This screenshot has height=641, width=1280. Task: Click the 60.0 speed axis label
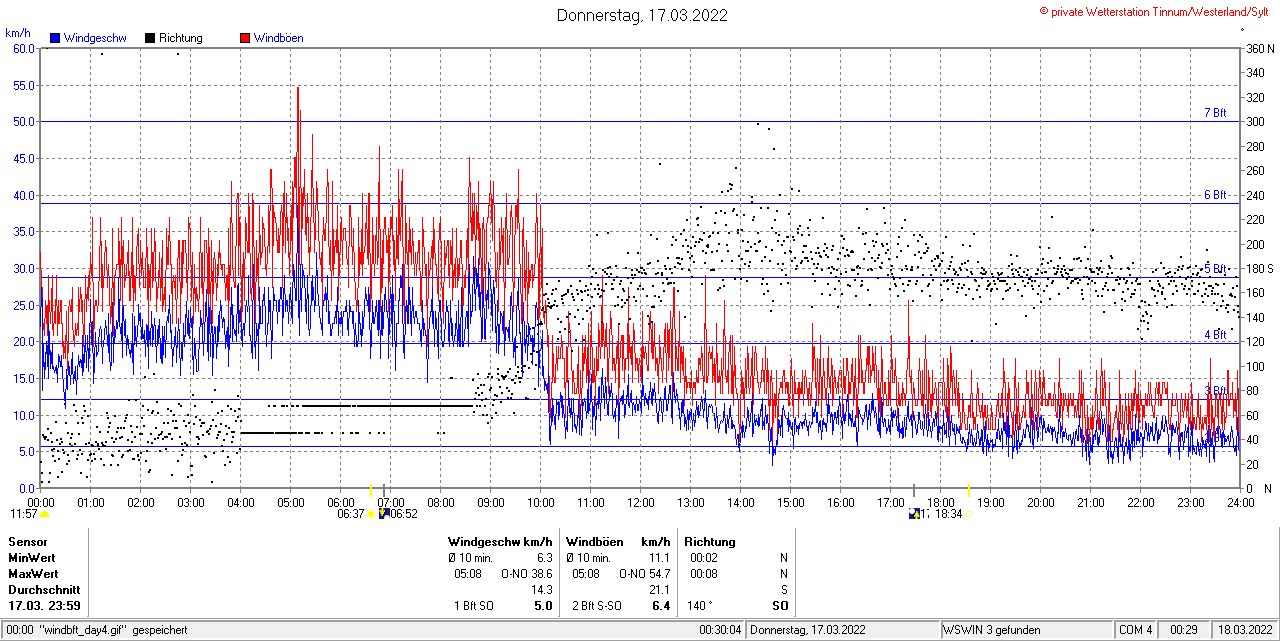[24, 48]
